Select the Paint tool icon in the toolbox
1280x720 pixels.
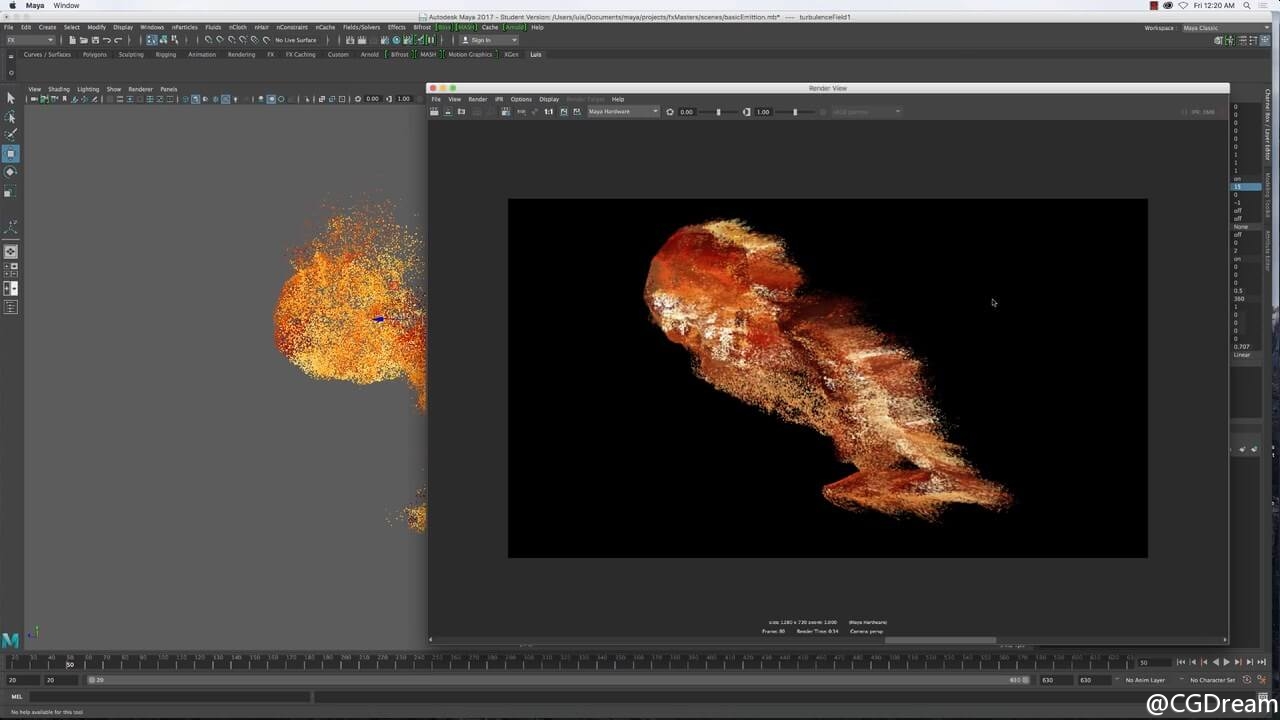coord(11,135)
